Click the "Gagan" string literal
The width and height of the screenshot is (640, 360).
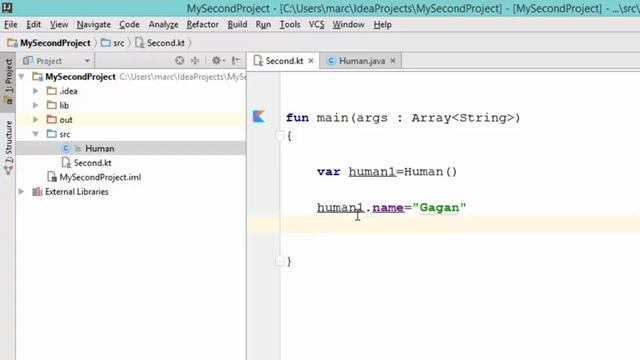[x=439, y=208]
